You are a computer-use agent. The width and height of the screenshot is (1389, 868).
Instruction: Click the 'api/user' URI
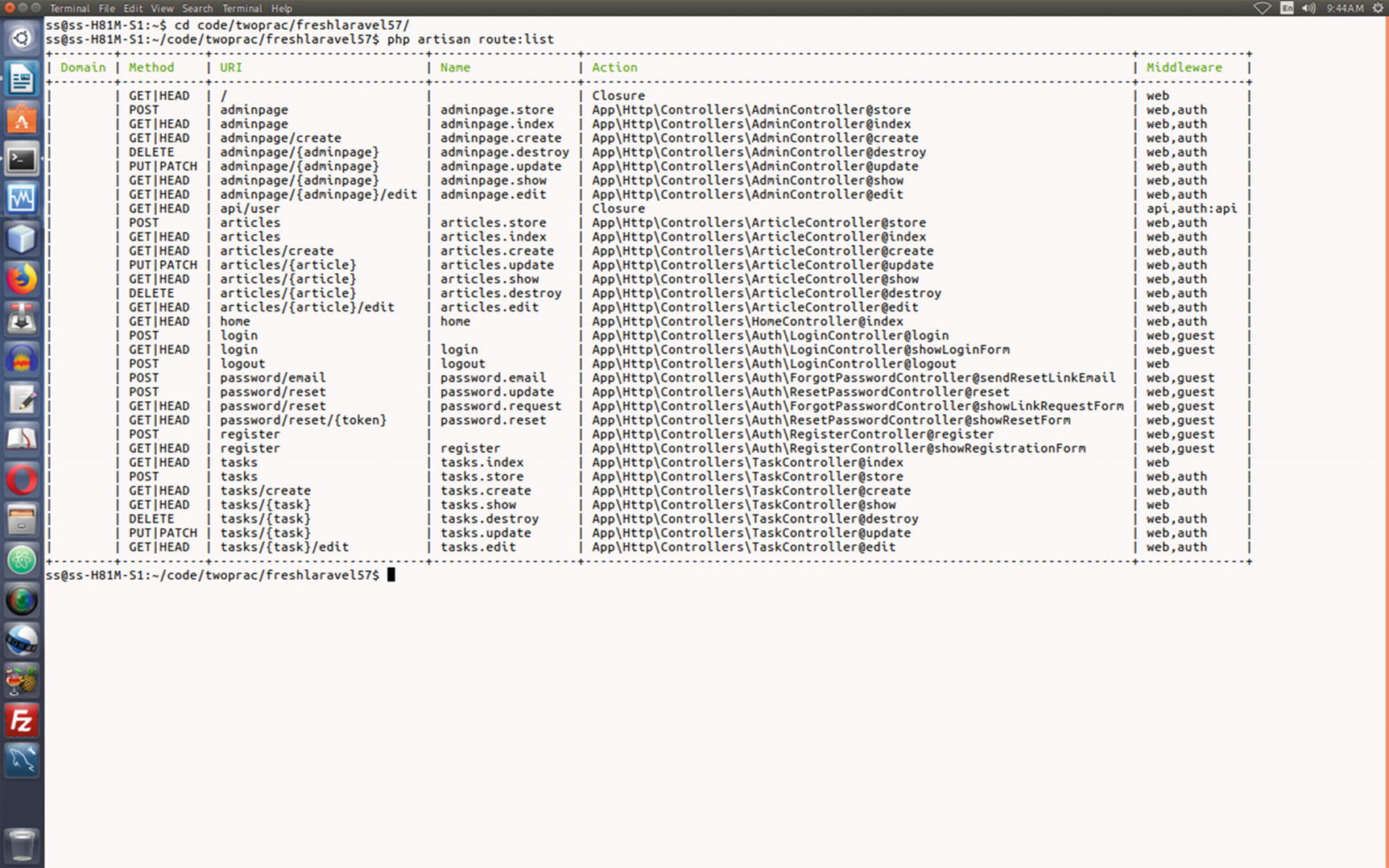[250, 209]
